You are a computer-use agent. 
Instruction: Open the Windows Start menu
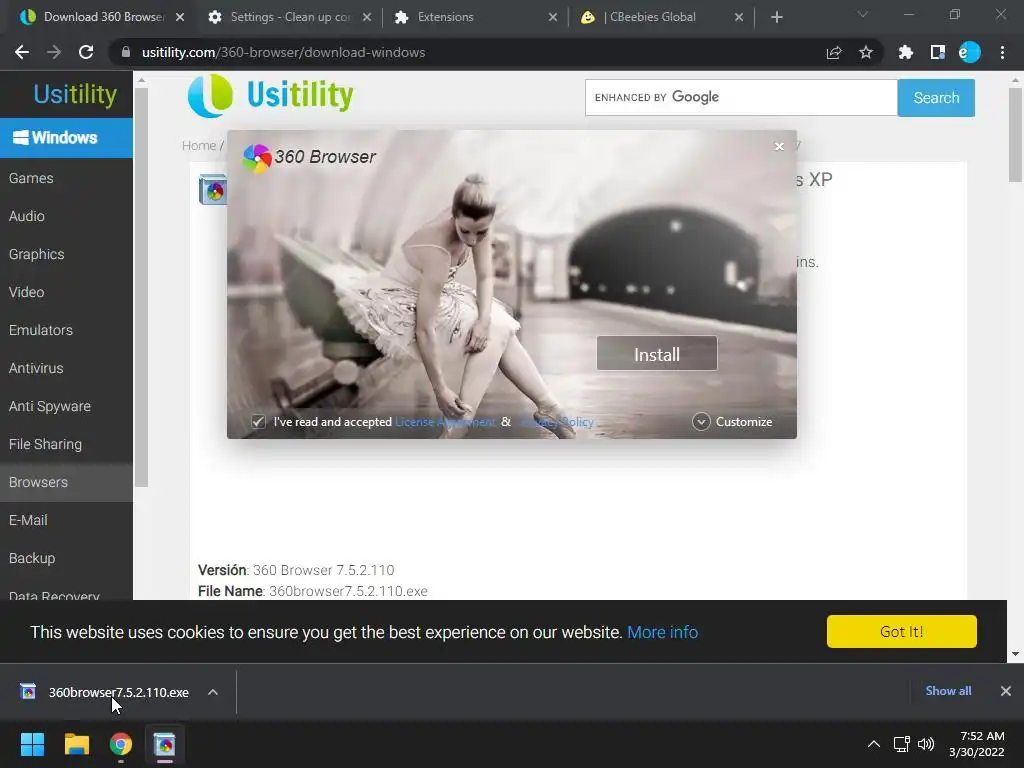tap(32, 744)
